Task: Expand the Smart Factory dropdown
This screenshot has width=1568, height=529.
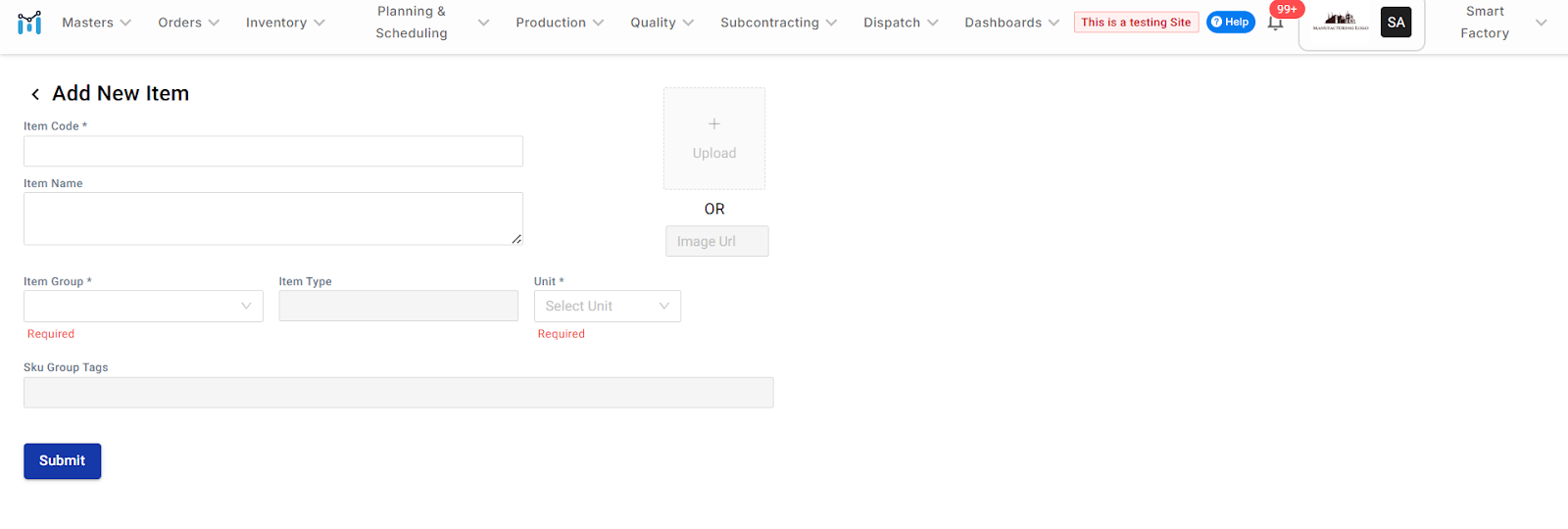Action: pos(1499,23)
